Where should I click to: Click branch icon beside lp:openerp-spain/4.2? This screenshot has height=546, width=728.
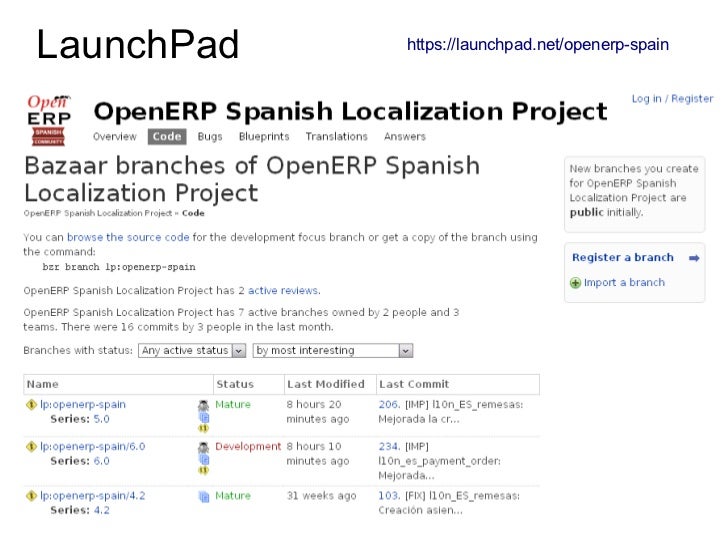pos(31,496)
